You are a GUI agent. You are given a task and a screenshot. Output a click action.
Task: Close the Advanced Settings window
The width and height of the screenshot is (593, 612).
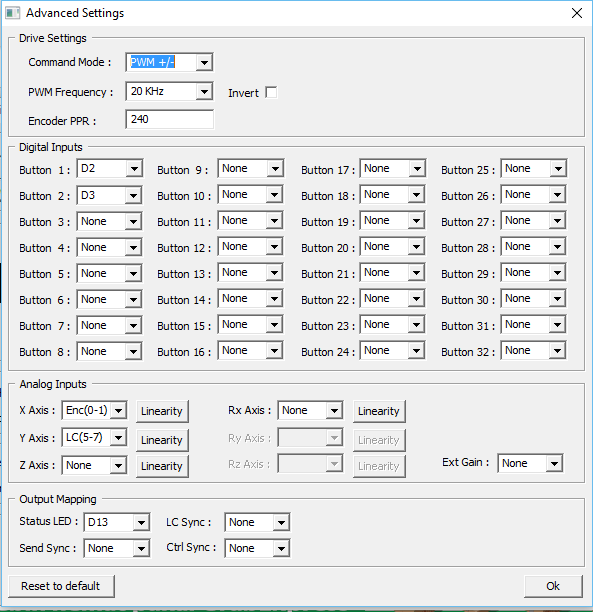coord(577,13)
